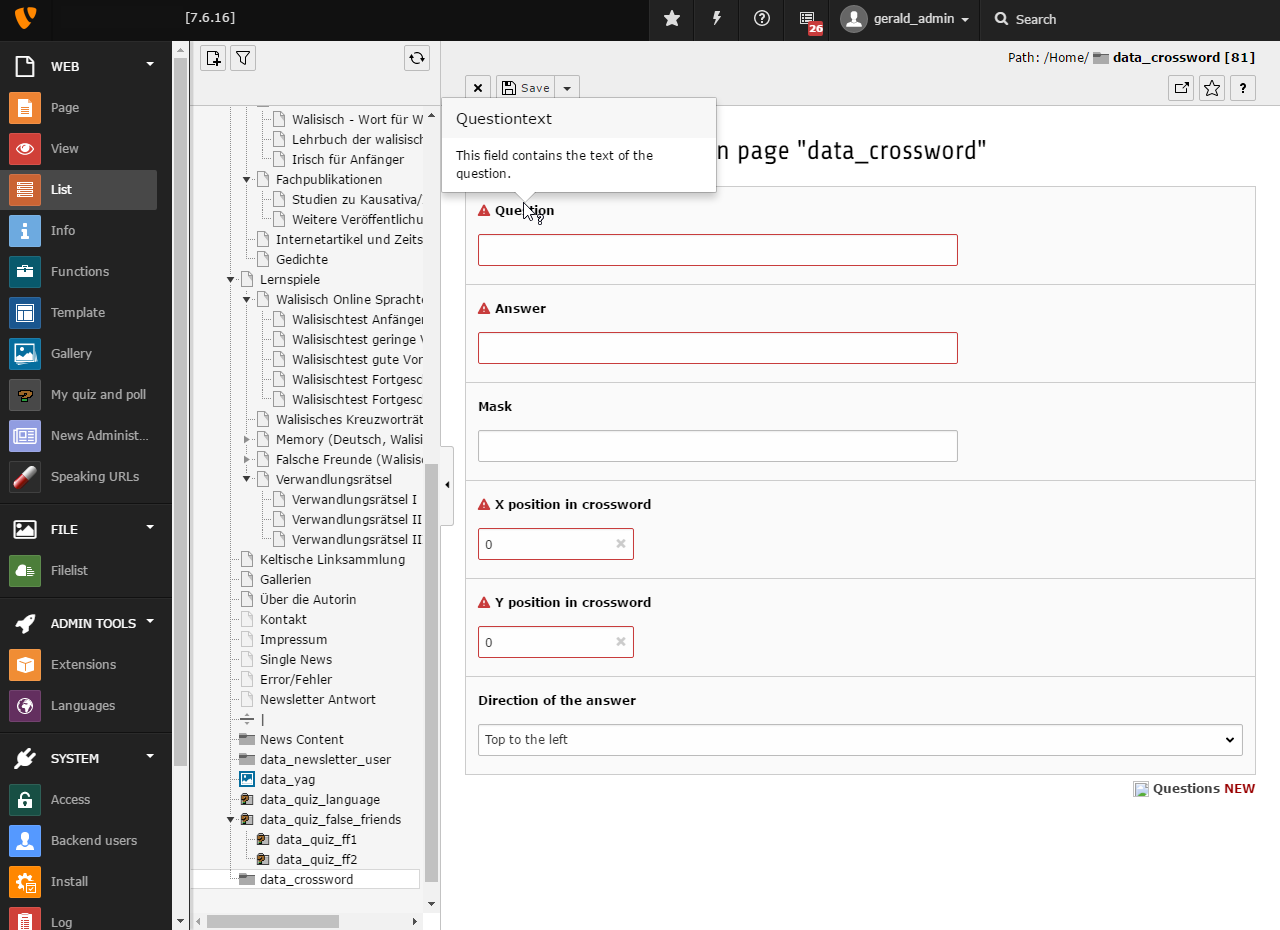Image resolution: width=1280 pixels, height=930 pixels.
Task: Open the help question mark menu in the top bar
Action: (762, 19)
